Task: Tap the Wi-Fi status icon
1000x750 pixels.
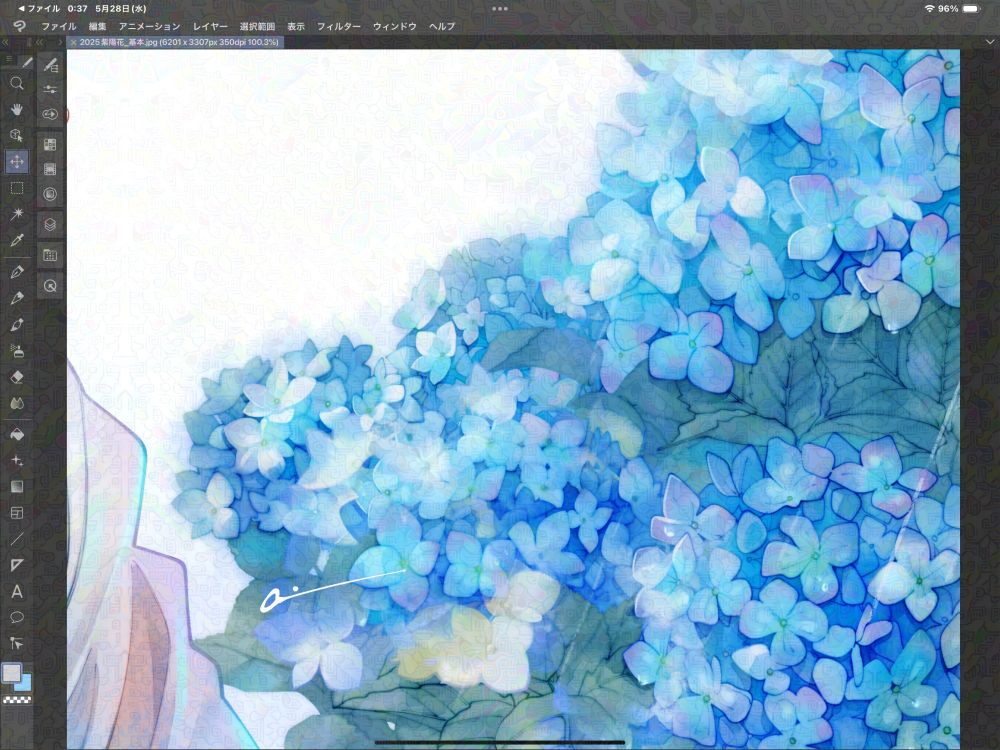Action: (929, 8)
